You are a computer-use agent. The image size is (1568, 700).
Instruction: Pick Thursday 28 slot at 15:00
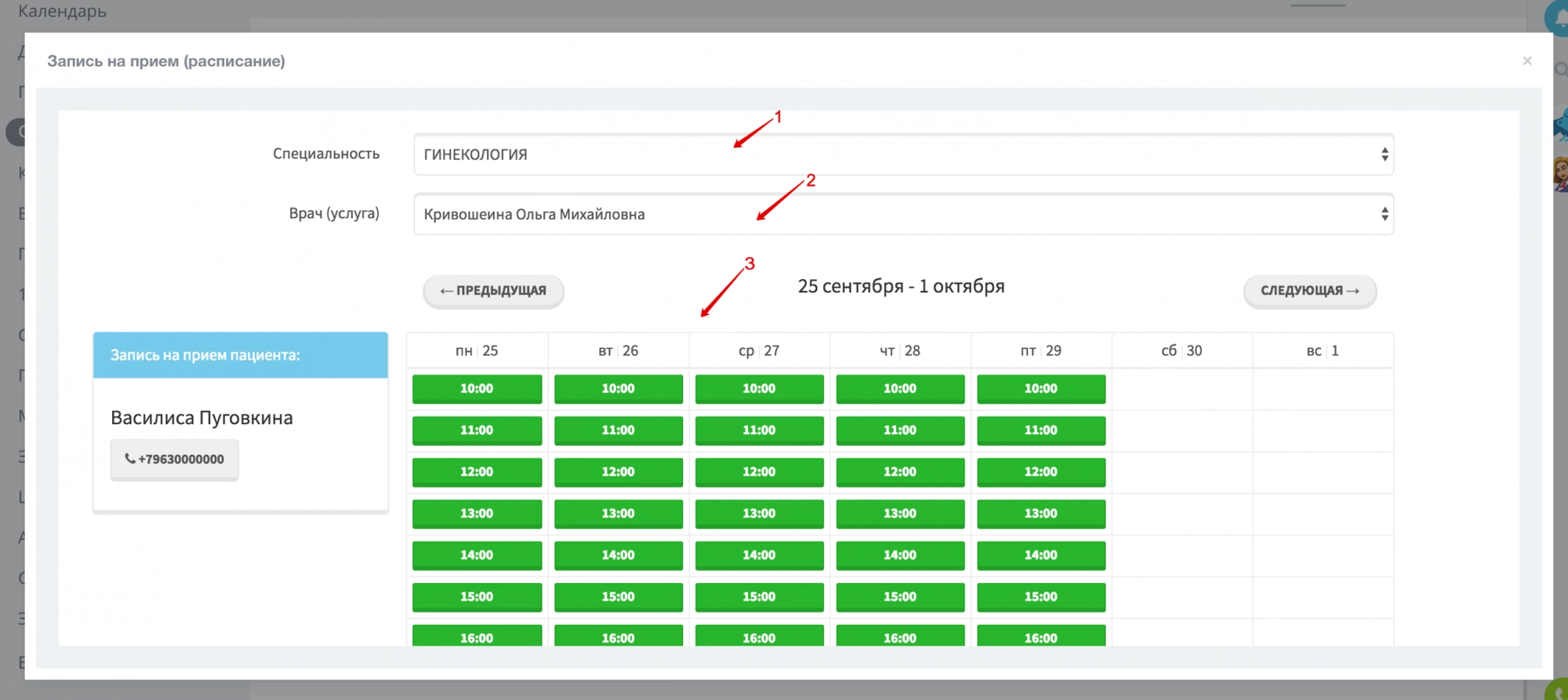pos(900,597)
